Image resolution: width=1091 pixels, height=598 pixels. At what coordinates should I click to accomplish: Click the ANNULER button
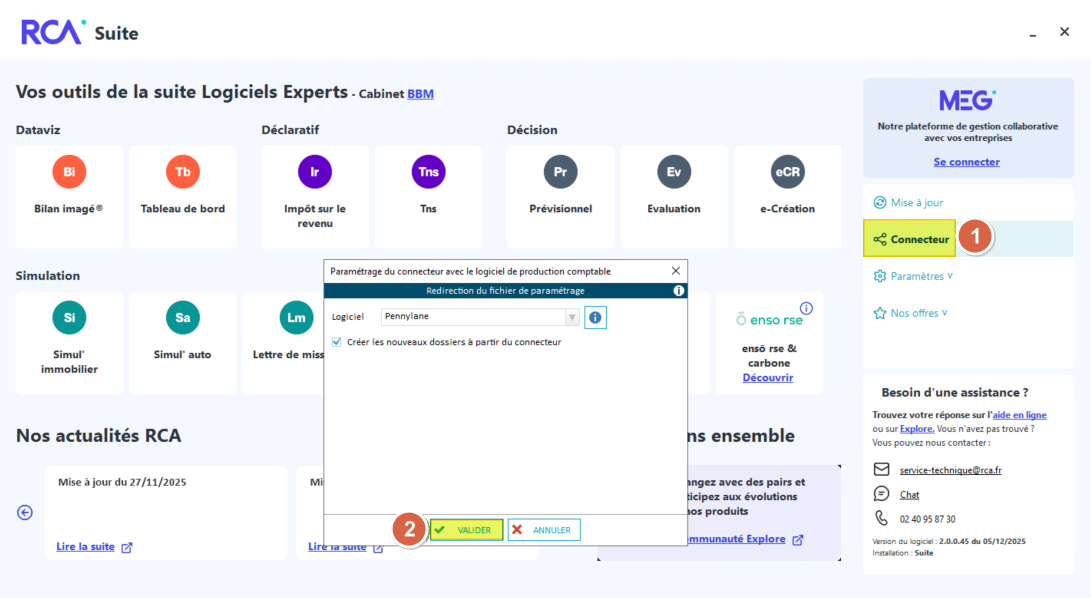coord(544,530)
